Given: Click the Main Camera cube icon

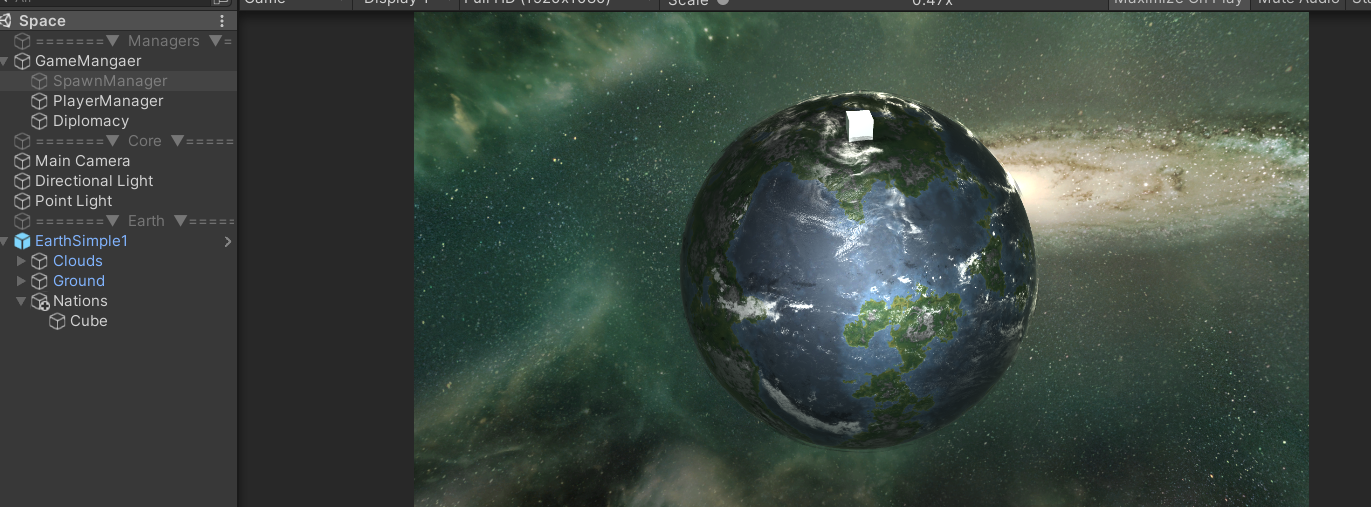Looking at the screenshot, I should pos(22,161).
